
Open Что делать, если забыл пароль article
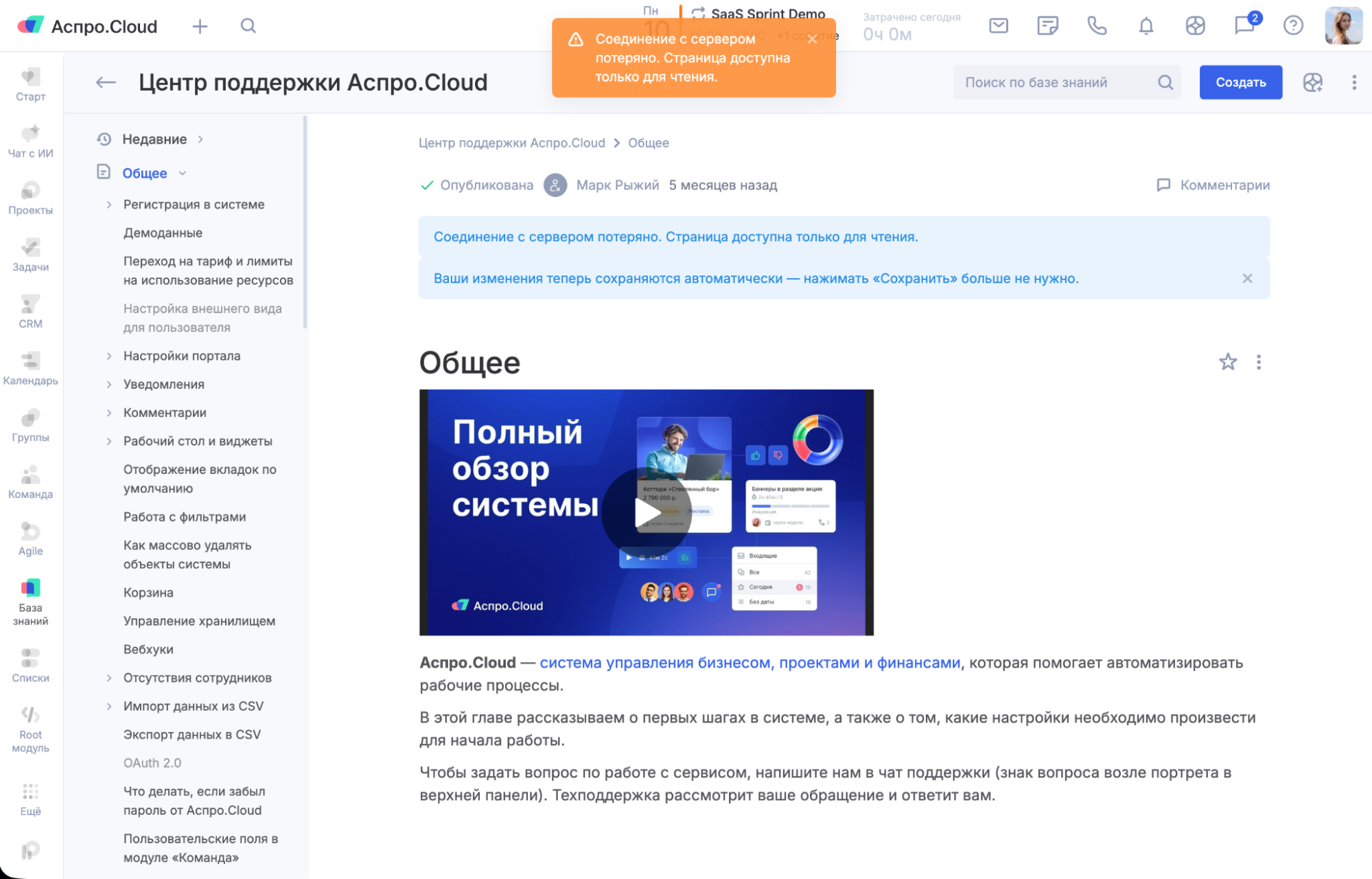pos(194,801)
